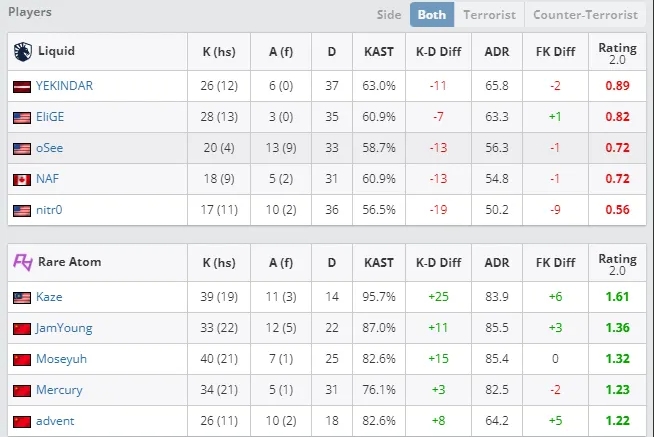The width and height of the screenshot is (654, 437).
Task: Sort Rare Atom table by K-D Diff
Action: pos(436,262)
